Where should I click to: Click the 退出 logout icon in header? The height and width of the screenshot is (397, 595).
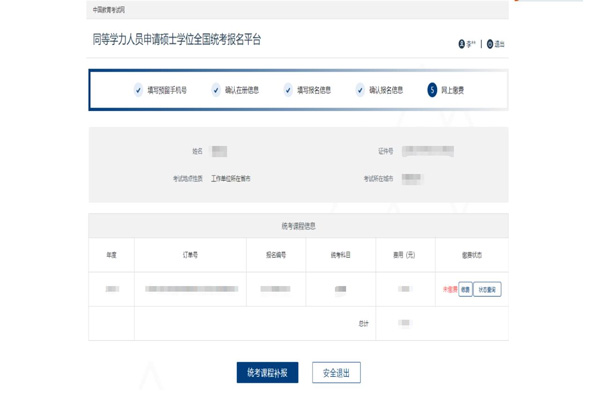pos(490,44)
